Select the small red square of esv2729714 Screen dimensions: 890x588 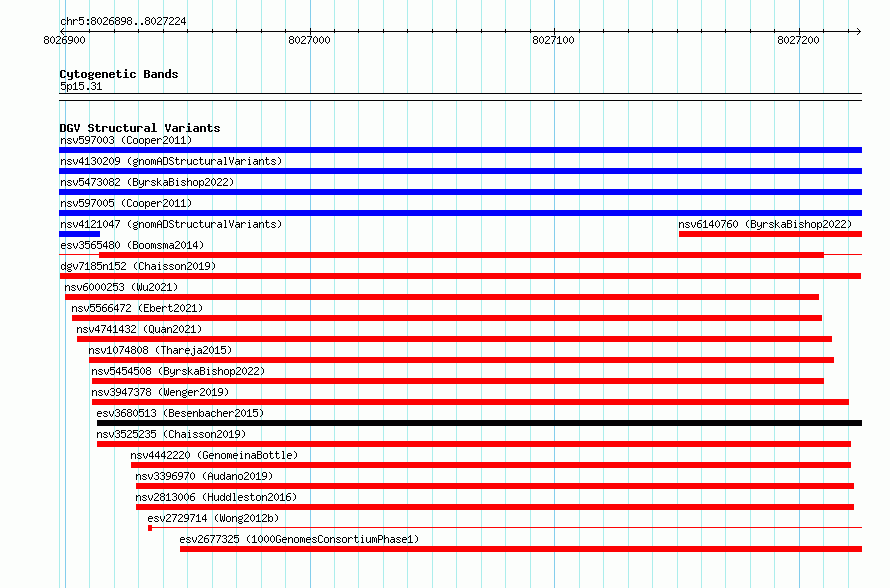tap(150, 528)
